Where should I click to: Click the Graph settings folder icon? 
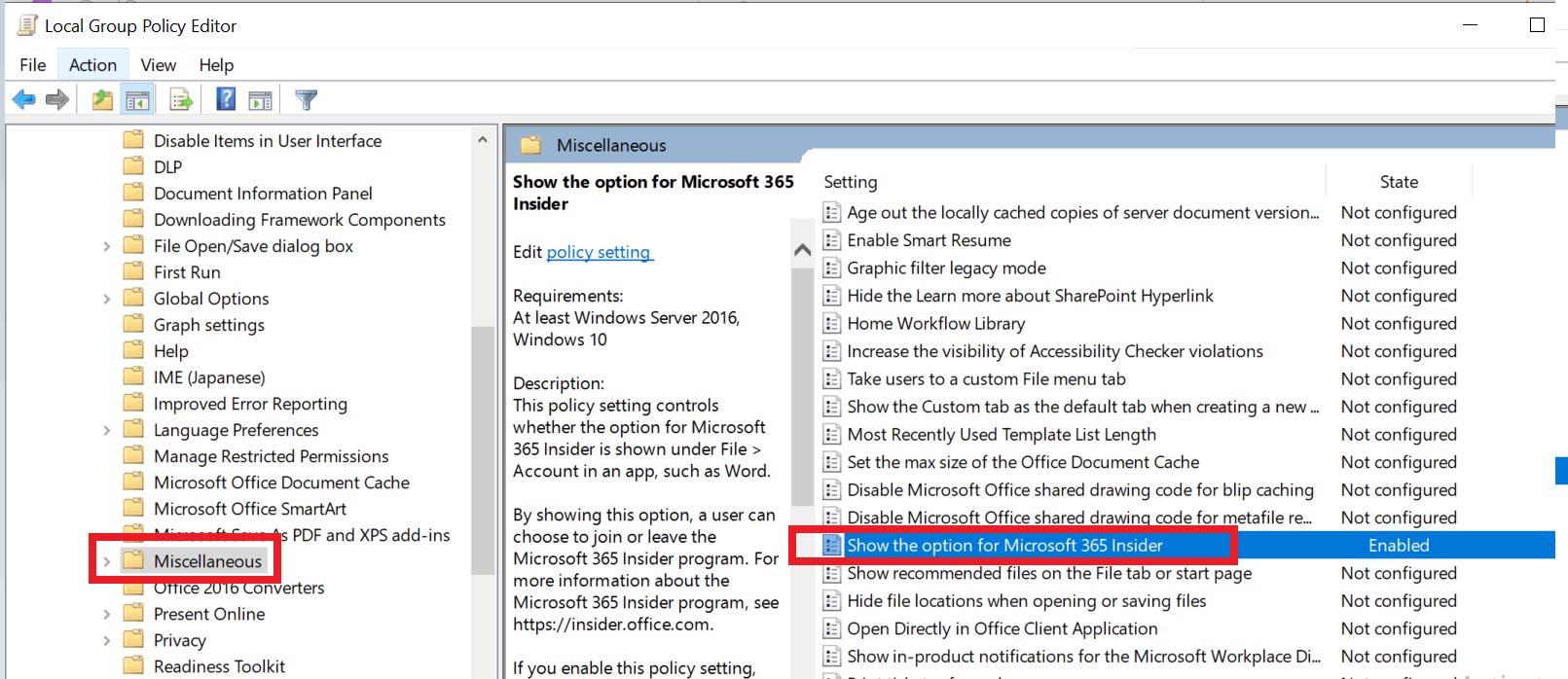[x=134, y=324]
